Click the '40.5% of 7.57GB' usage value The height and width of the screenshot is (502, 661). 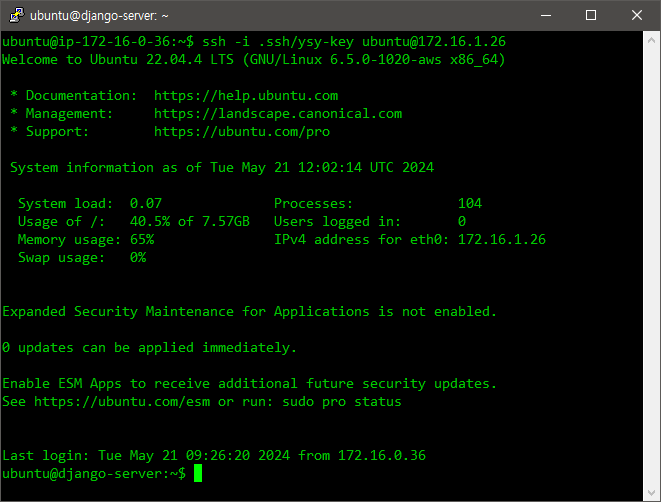190,222
